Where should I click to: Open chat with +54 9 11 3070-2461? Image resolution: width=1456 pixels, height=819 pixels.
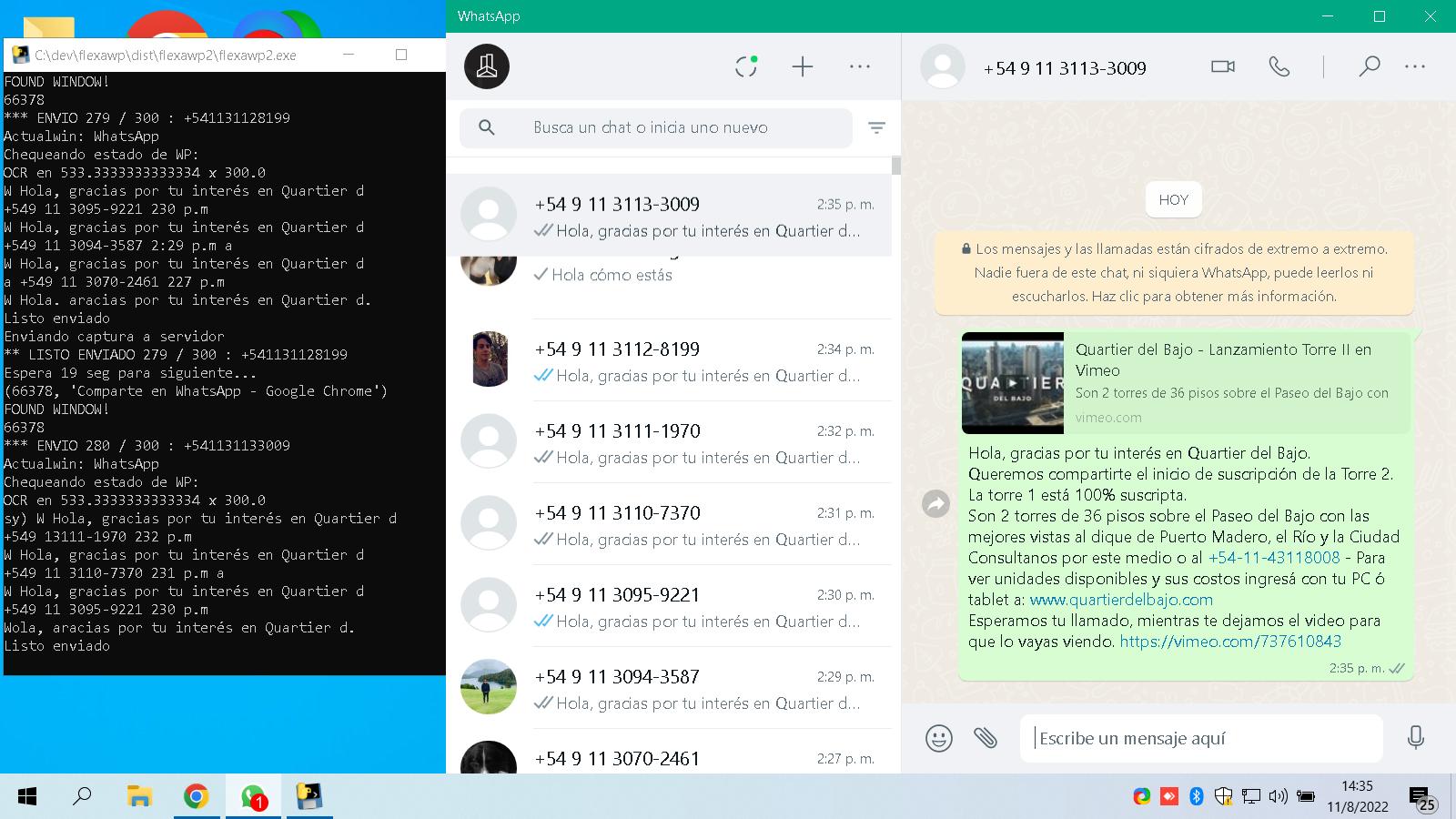point(669,752)
